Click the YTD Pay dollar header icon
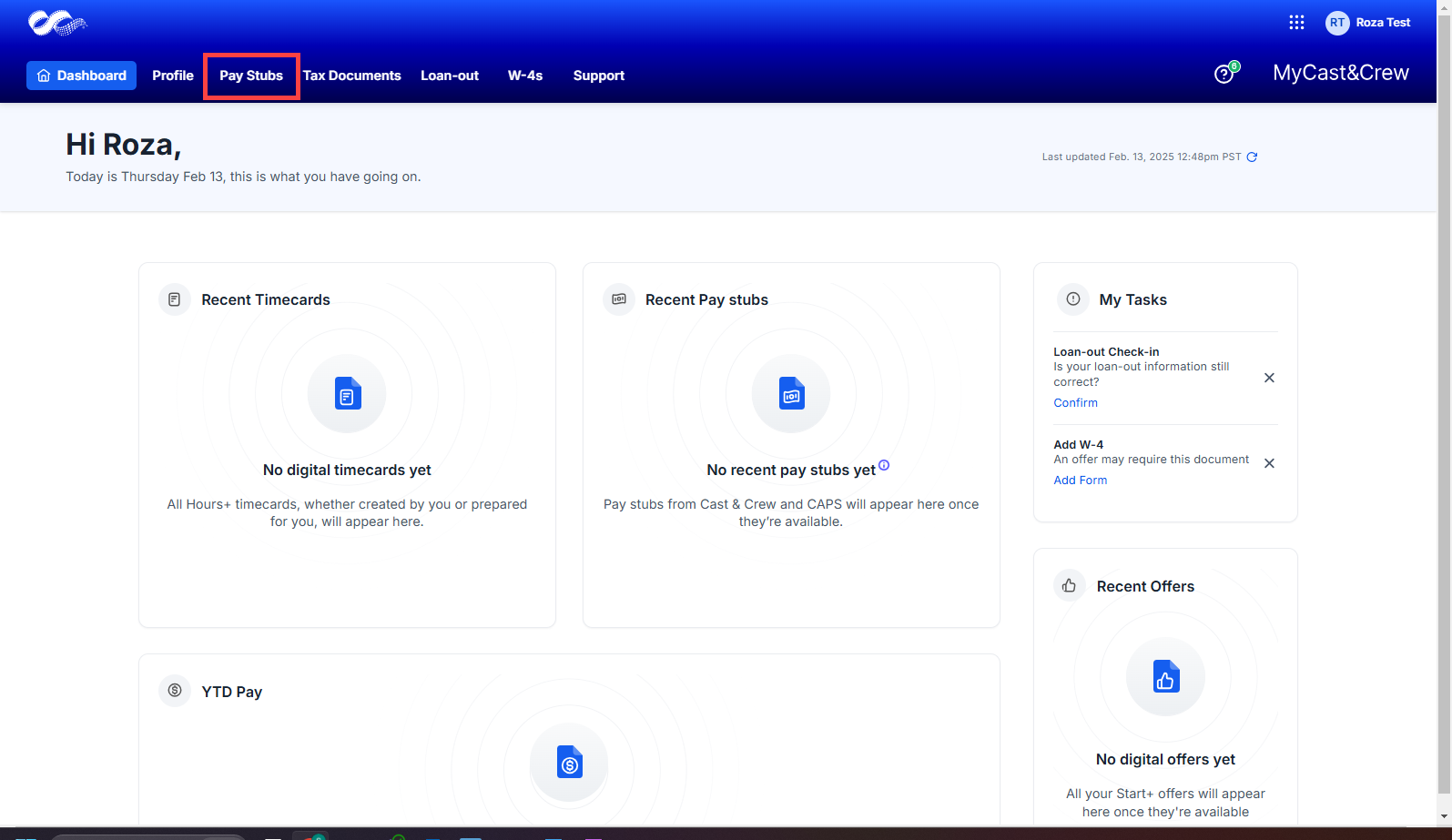The height and width of the screenshot is (840, 1452). 175,691
